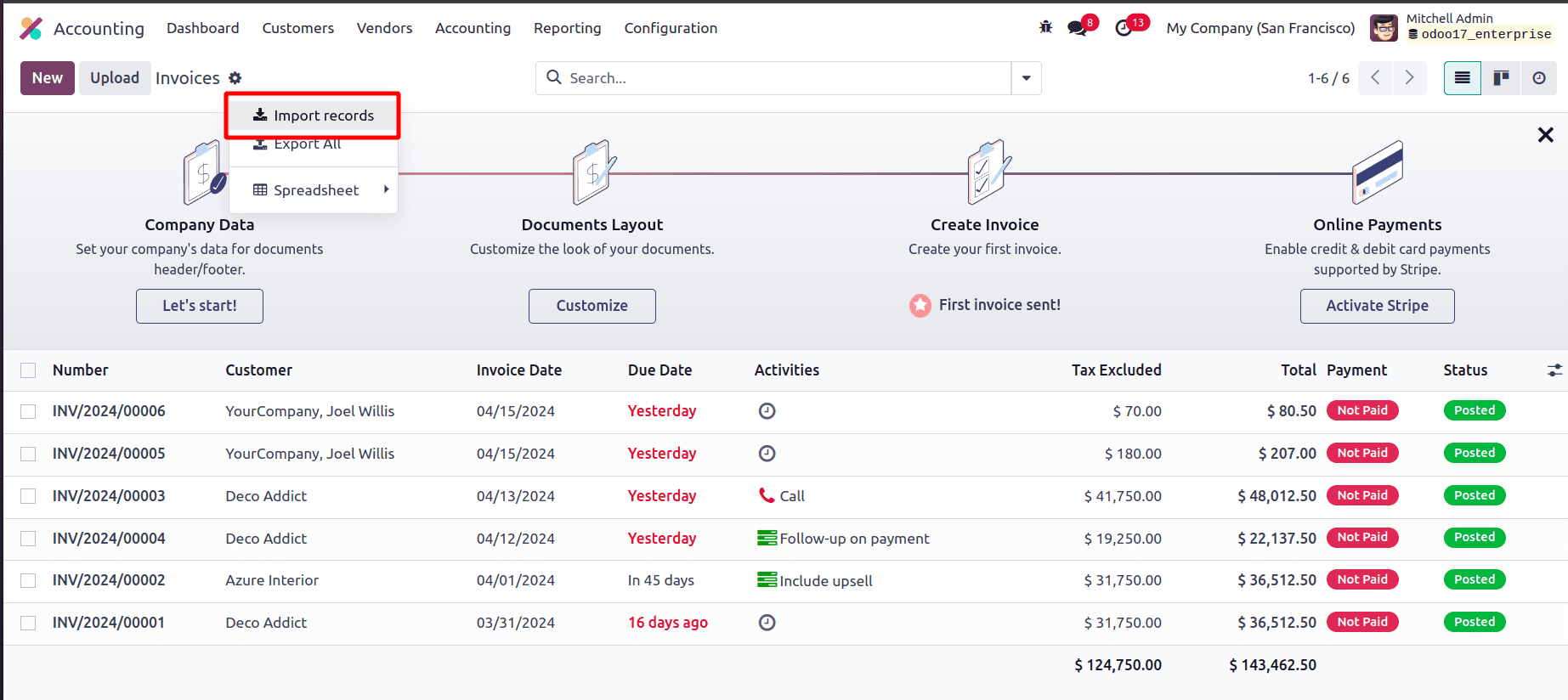Switch to activity view
Screen dimensions: 1568x700
[x=1539, y=78]
